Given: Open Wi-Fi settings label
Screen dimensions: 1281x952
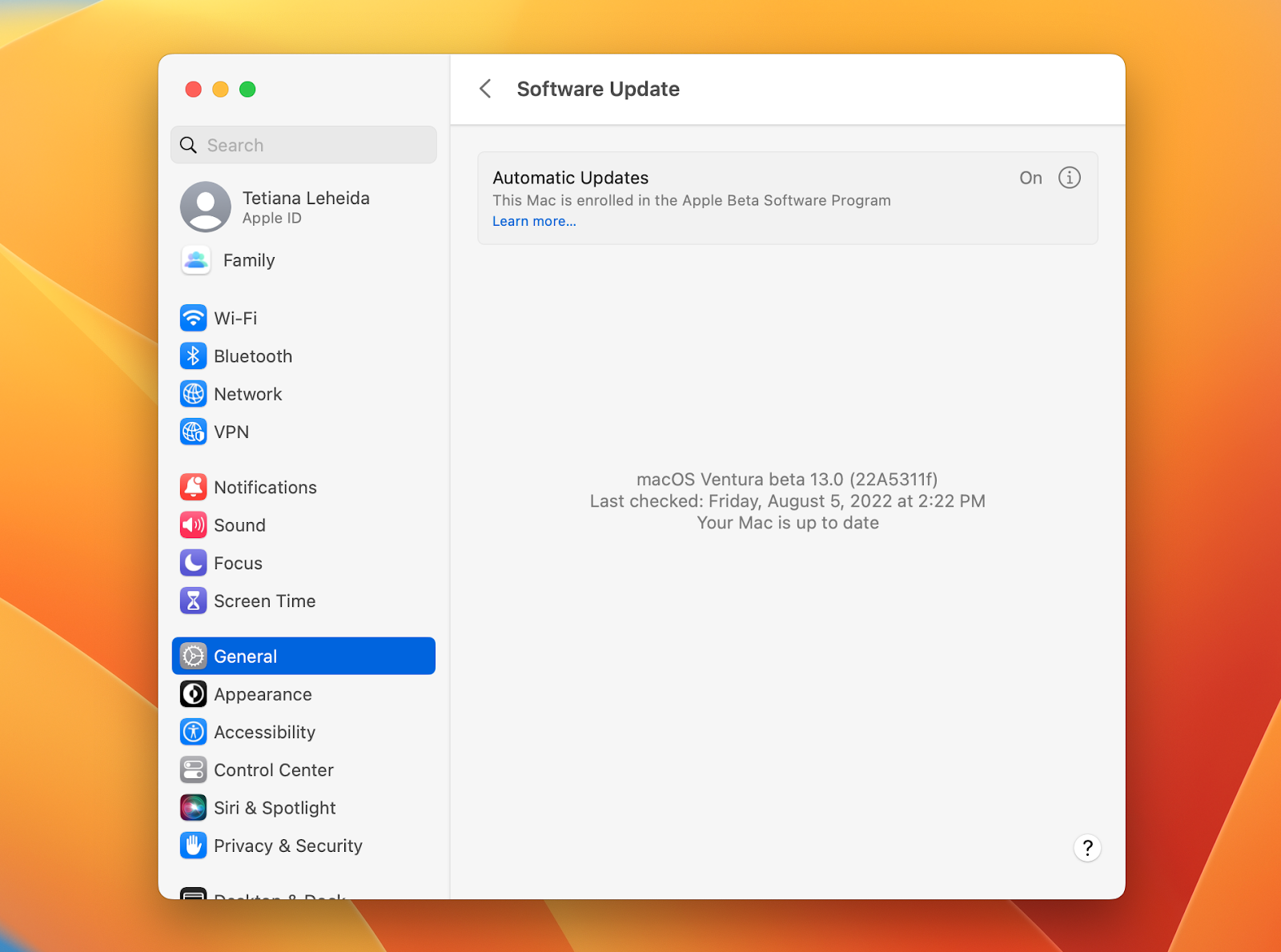Looking at the screenshot, I should point(235,319).
